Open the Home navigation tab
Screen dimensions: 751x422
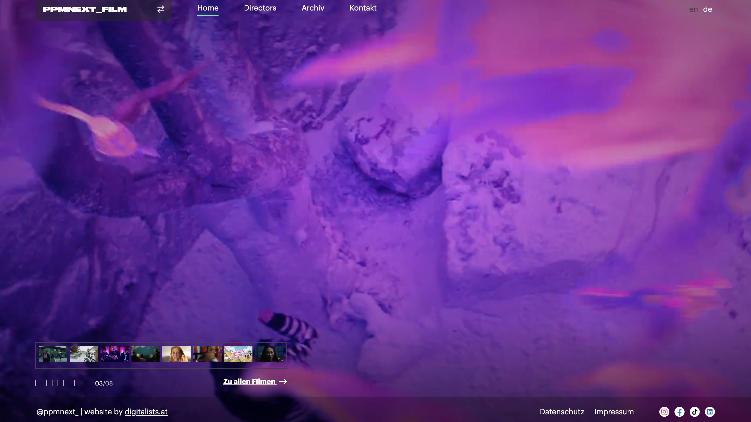[208, 8]
